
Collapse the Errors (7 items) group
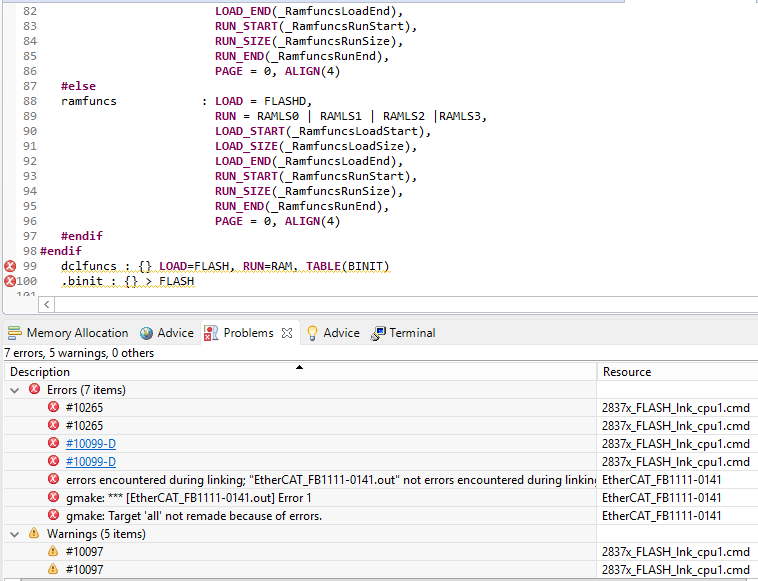click(15, 390)
